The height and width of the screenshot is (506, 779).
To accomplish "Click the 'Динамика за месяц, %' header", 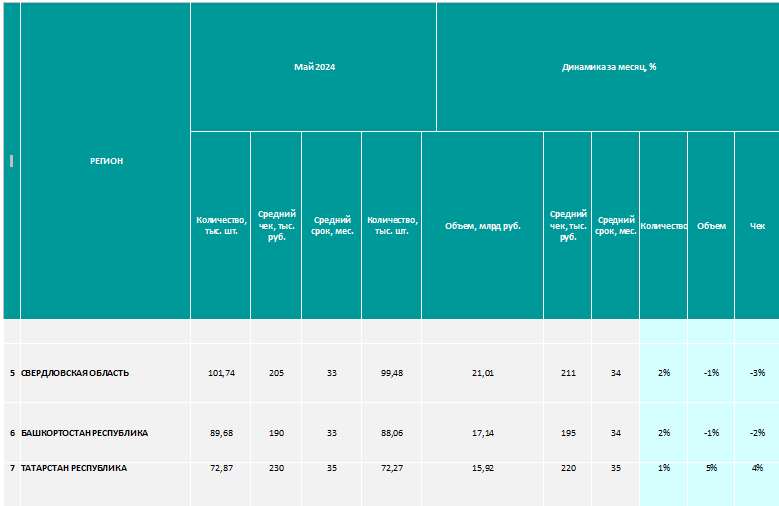I will (x=608, y=67).
